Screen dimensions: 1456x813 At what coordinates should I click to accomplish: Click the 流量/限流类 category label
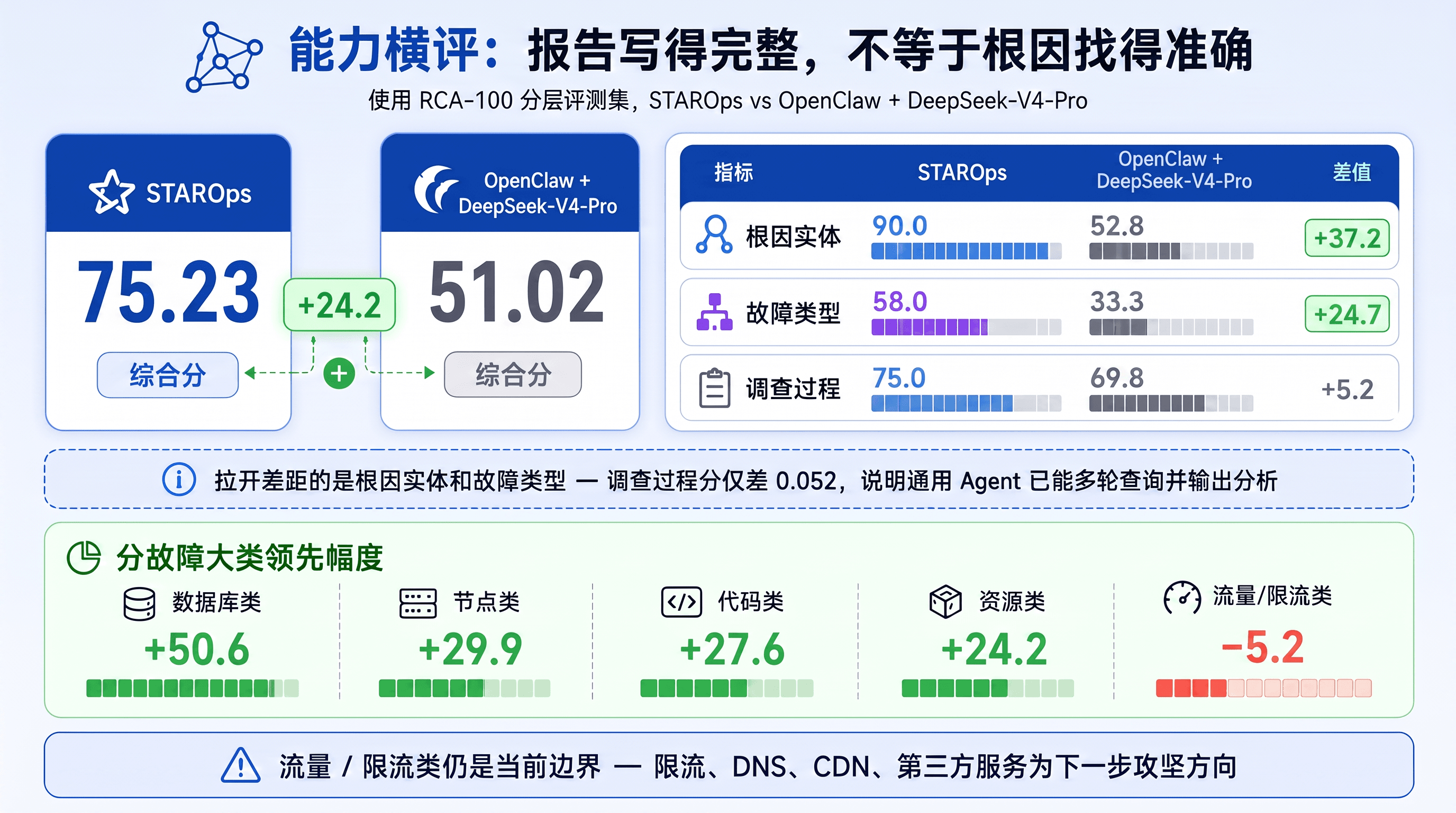[x=1272, y=596]
